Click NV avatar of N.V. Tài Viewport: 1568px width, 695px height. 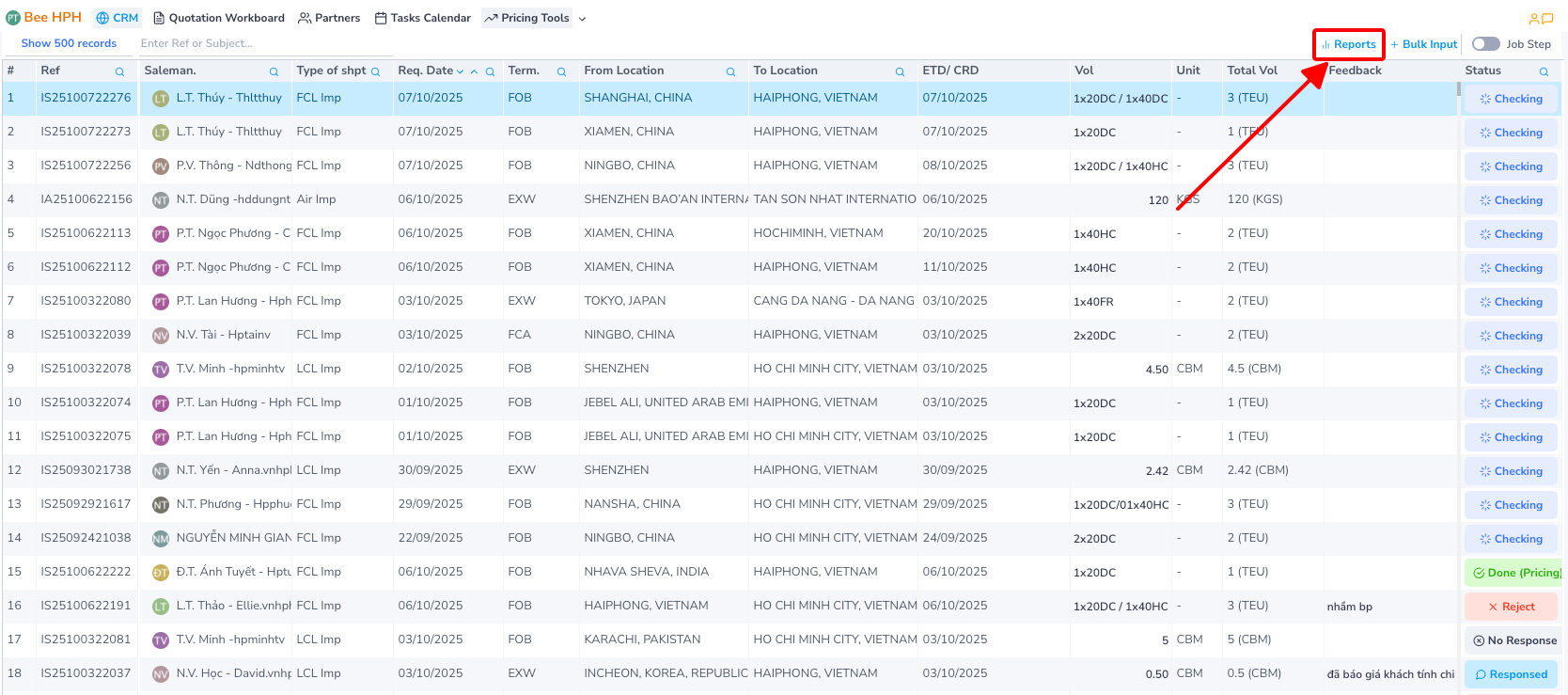161,336
